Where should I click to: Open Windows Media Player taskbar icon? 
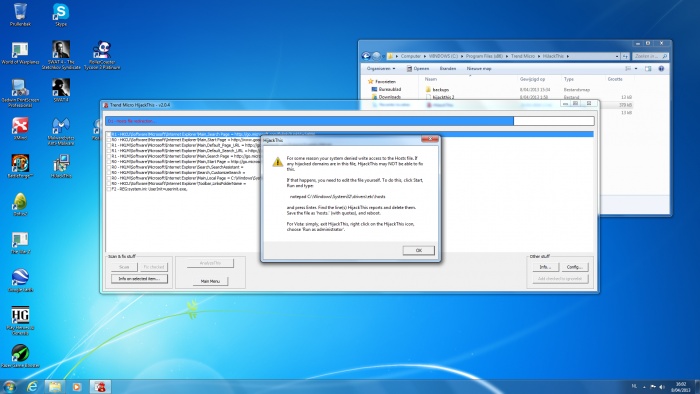pyautogui.click(x=77, y=386)
